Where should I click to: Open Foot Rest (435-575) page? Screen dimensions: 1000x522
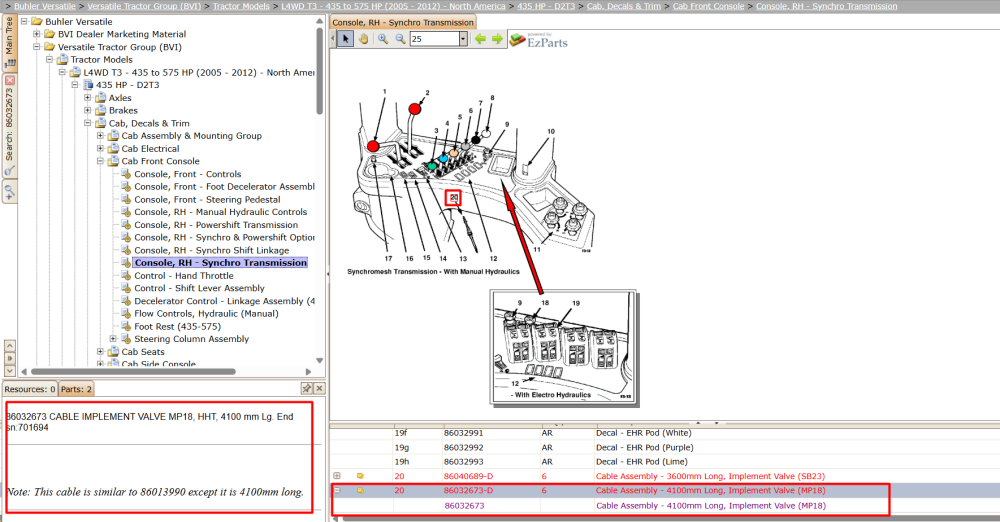click(x=177, y=326)
